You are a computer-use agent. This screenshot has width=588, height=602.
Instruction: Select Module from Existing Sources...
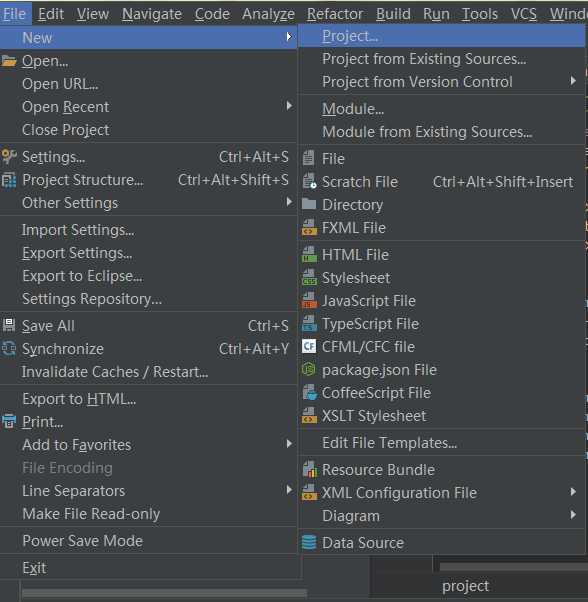(442, 132)
